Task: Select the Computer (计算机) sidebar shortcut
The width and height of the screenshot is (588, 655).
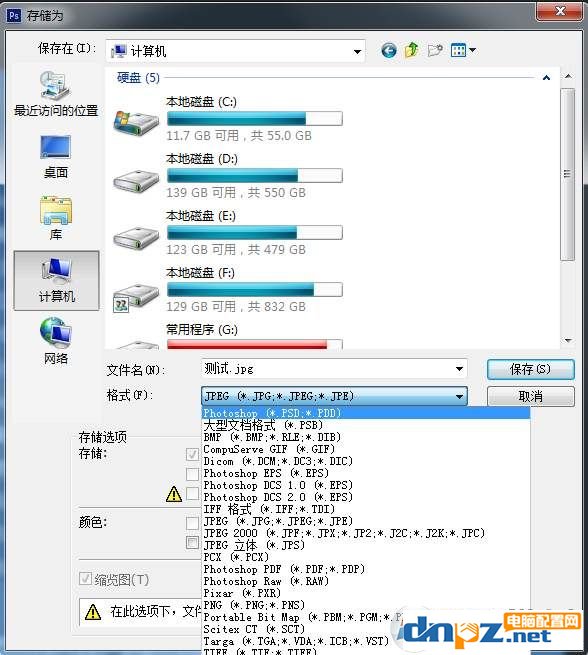Action: pos(56,281)
